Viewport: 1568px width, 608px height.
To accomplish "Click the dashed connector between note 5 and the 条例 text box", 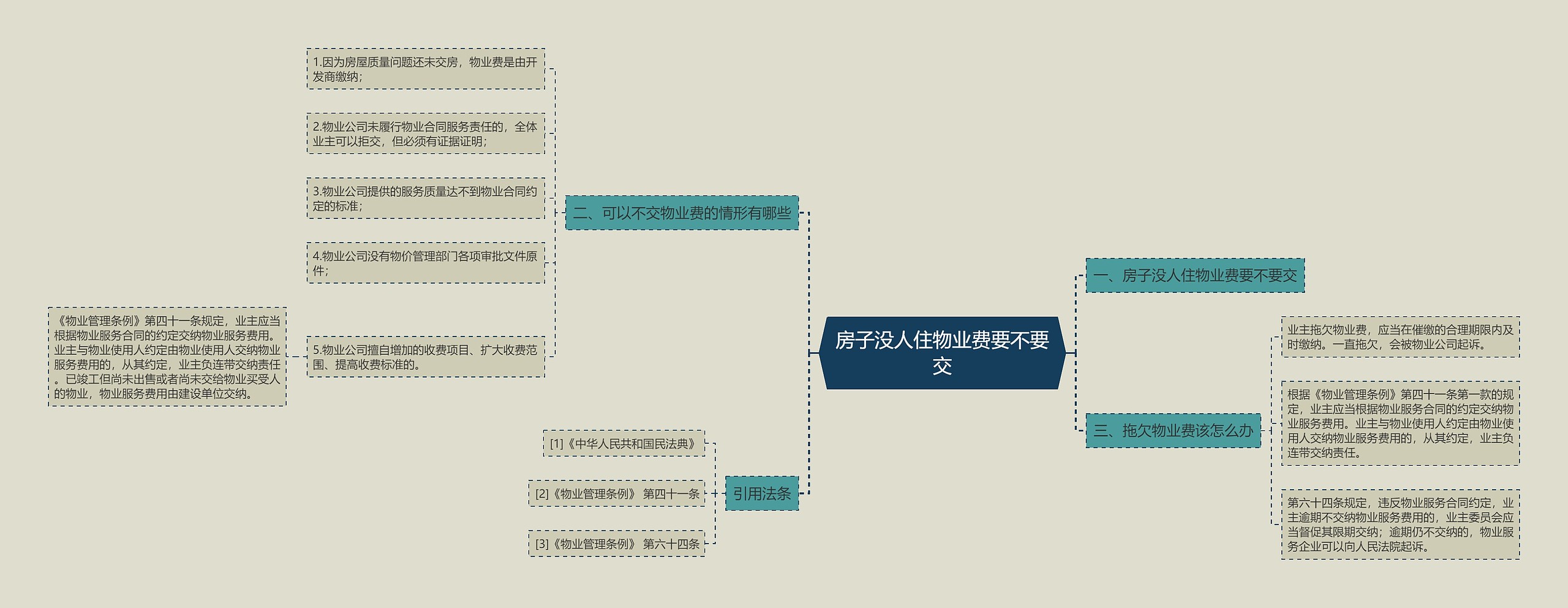I will coord(296,357).
